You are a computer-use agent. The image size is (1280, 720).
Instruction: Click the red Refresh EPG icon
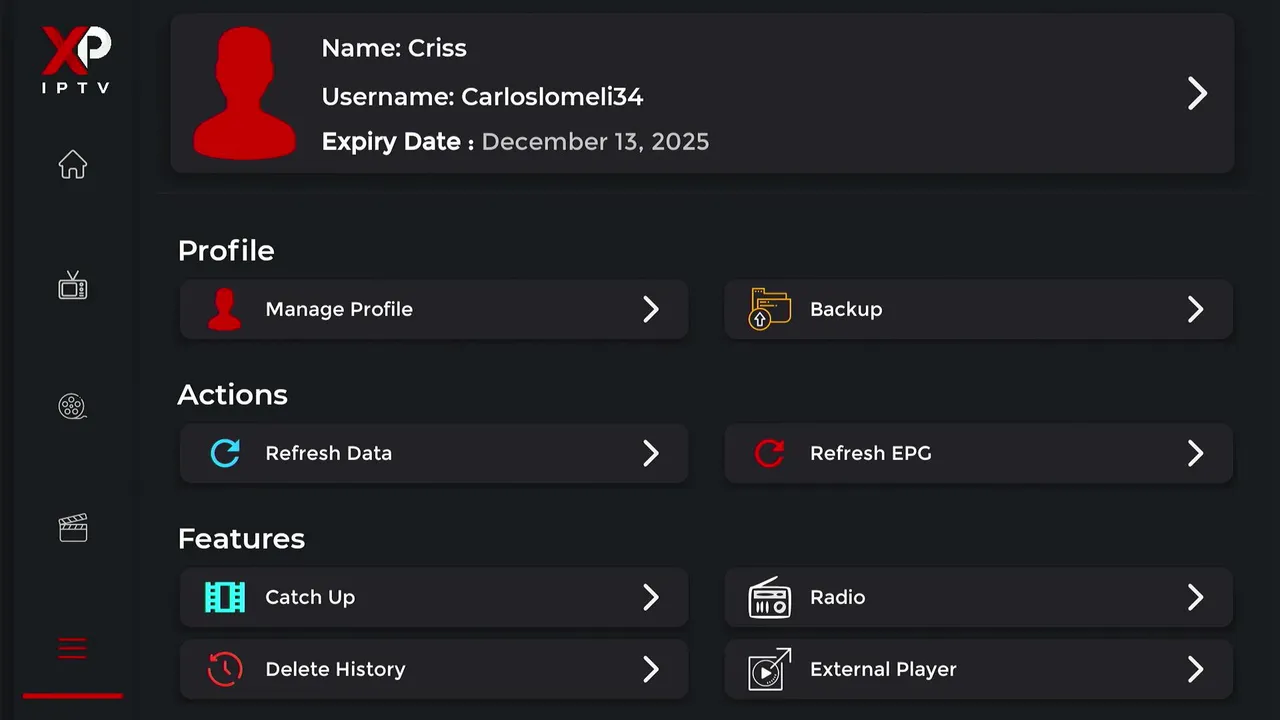pos(769,453)
